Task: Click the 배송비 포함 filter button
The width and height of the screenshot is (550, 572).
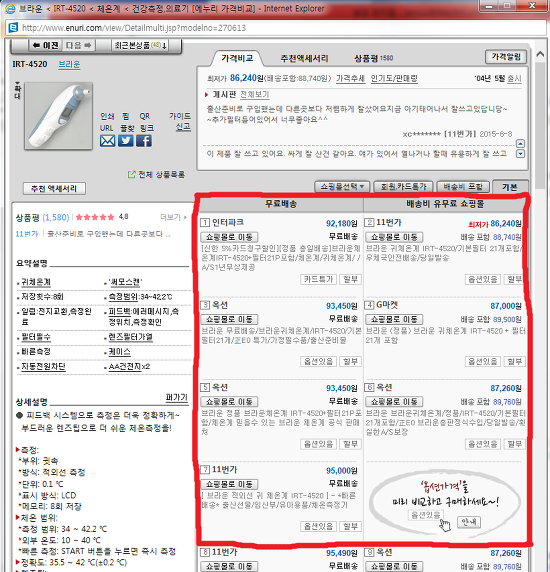Action: (463, 187)
